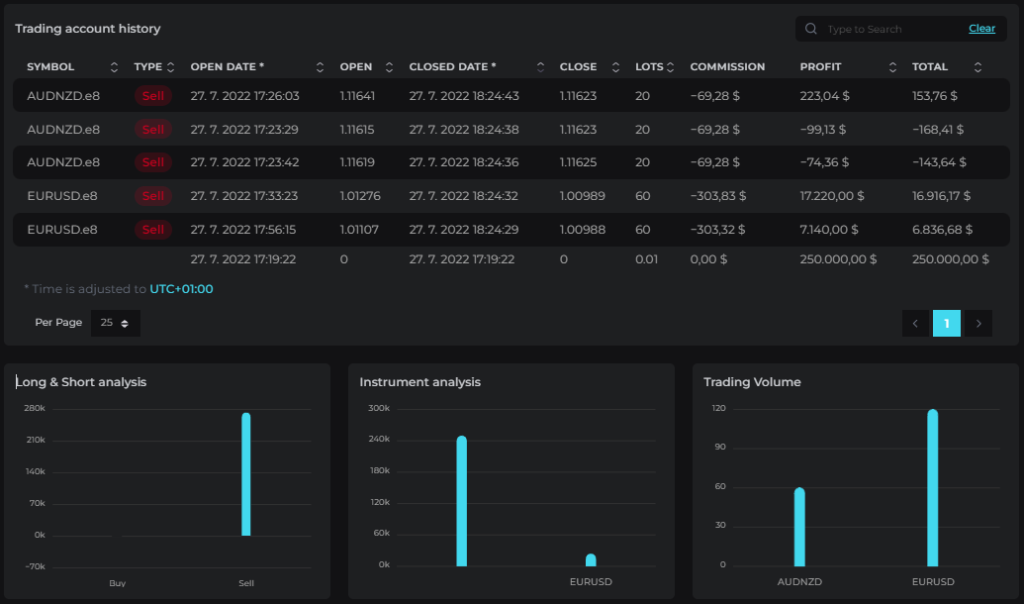Sort by Open Date column arrows
This screenshot has width=1024, height=604.
319,67
